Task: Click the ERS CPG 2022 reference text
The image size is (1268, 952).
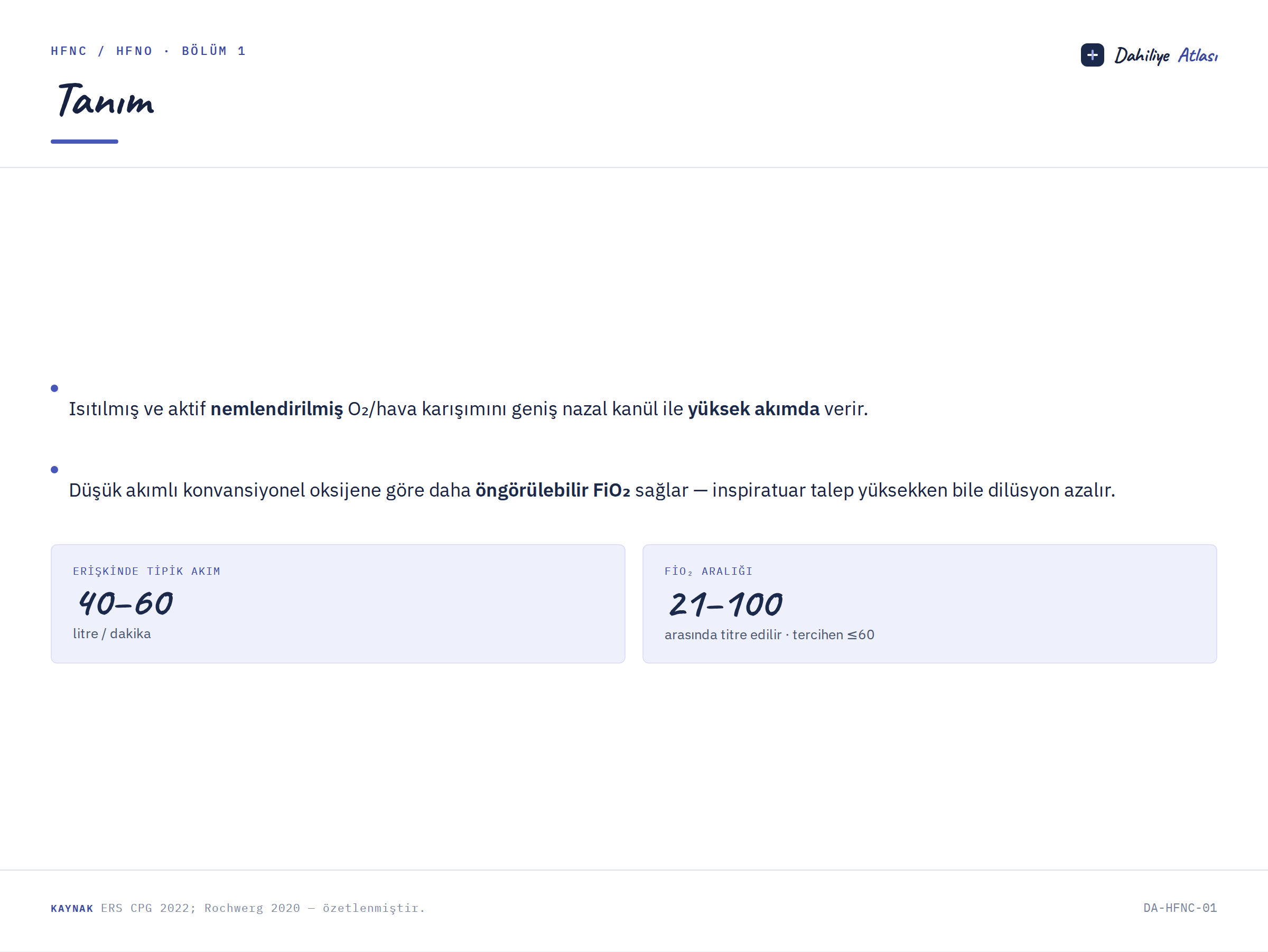Action: [148, 909]
